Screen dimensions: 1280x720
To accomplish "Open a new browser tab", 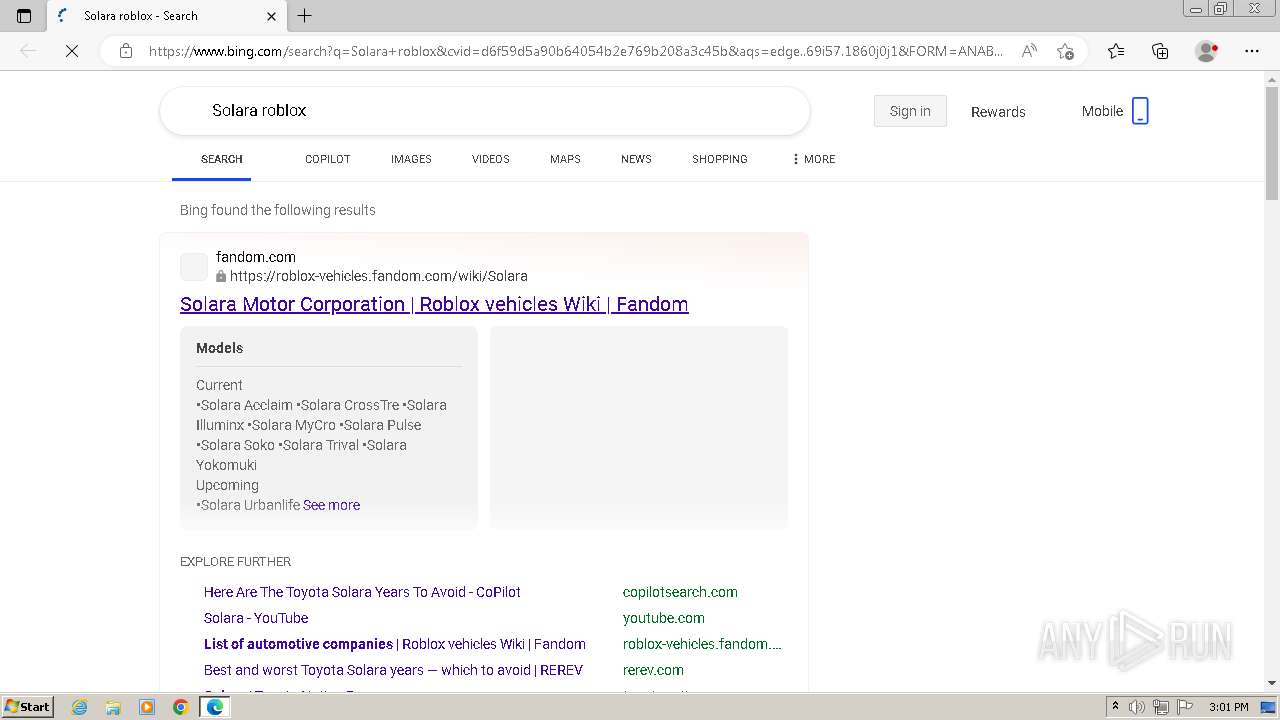I will coord(305,16).
